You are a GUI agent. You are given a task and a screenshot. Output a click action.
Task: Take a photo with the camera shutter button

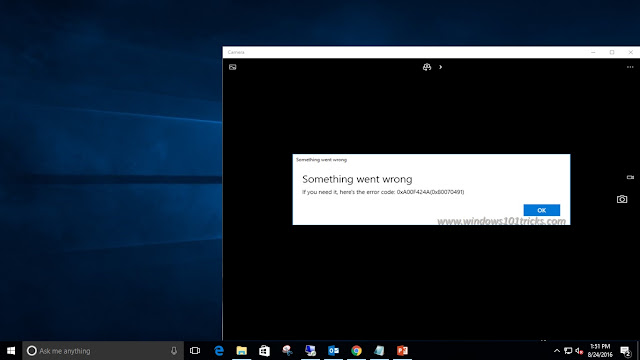[622, 199]
